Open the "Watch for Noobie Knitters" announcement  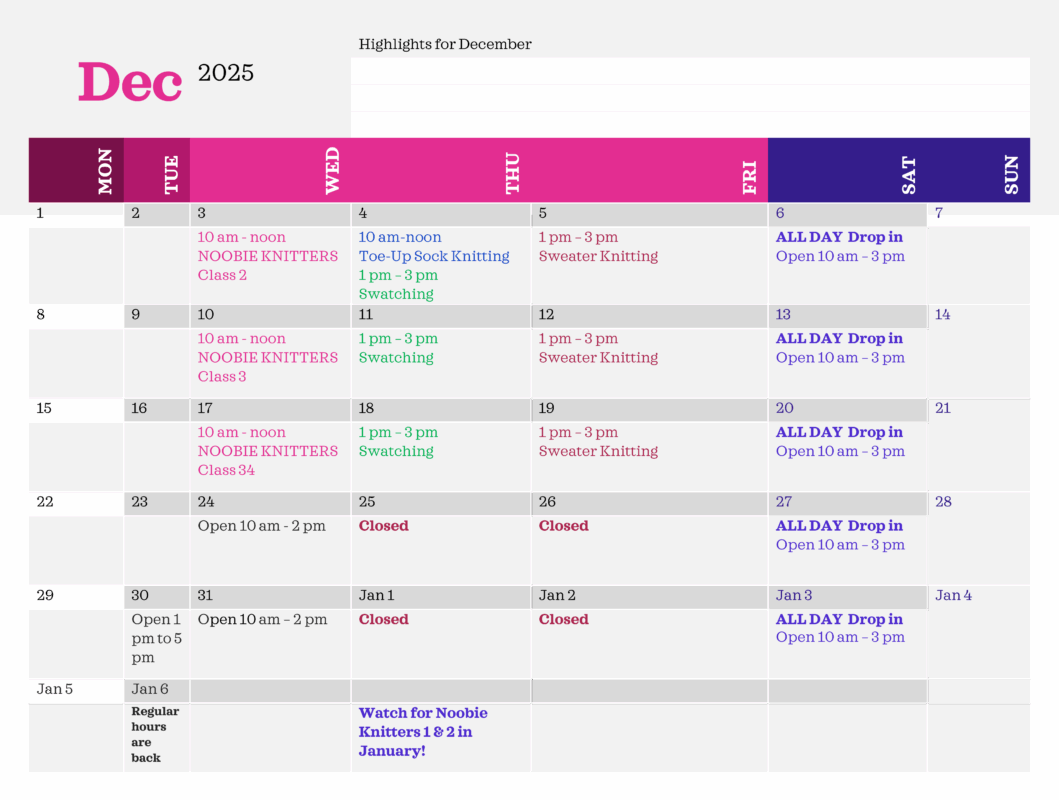coord(423,732)
